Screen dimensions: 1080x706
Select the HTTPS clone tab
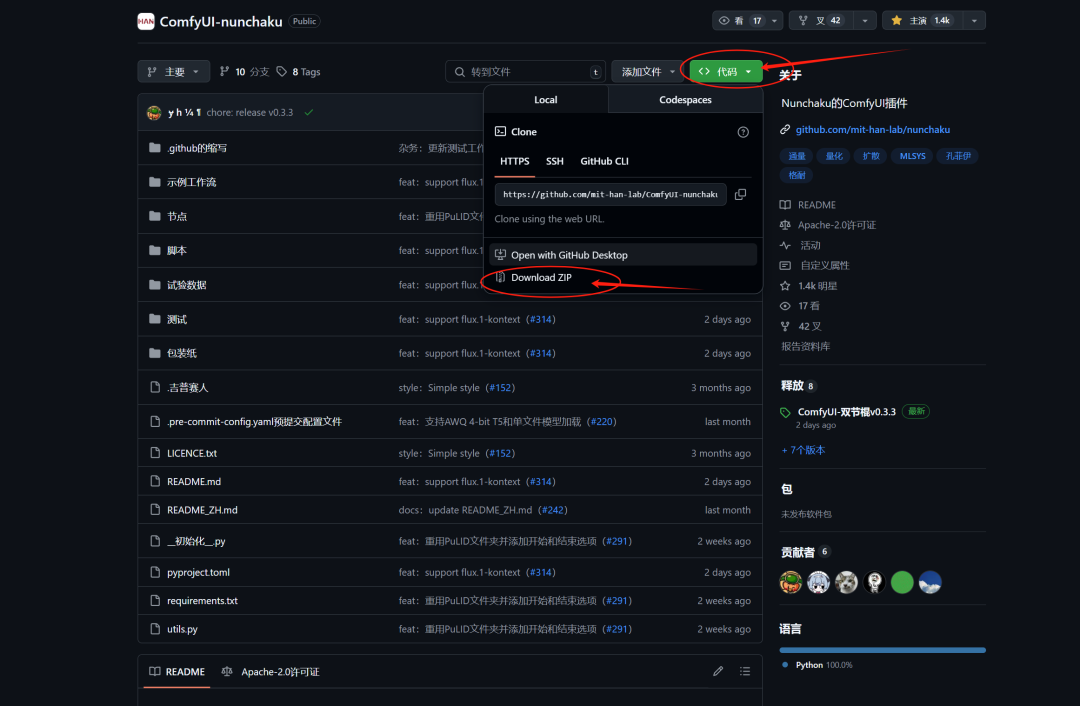(515, 161)
